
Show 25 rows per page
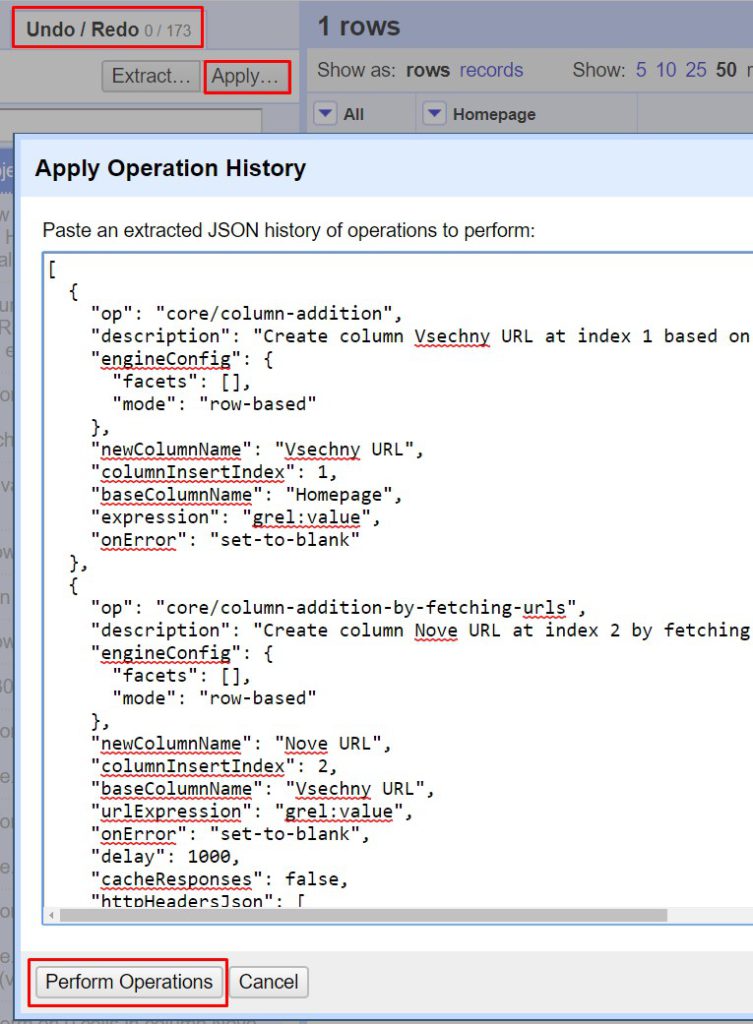(x=696, y=70)
